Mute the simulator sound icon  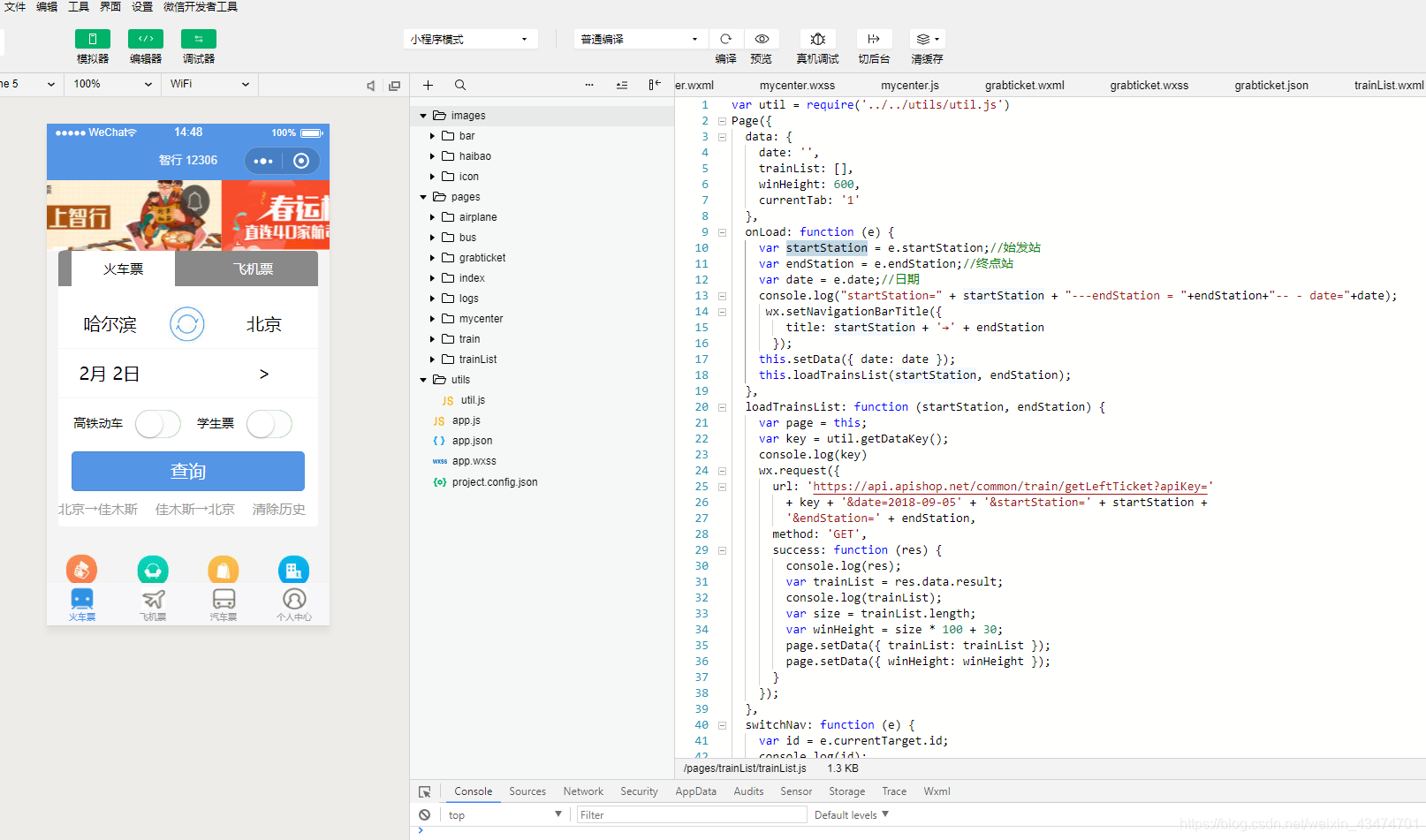point(371,85)
